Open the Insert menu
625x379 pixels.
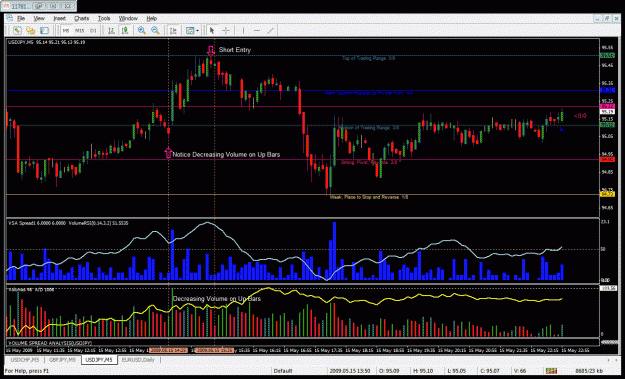pyautogui.click(x=59, y=18)
